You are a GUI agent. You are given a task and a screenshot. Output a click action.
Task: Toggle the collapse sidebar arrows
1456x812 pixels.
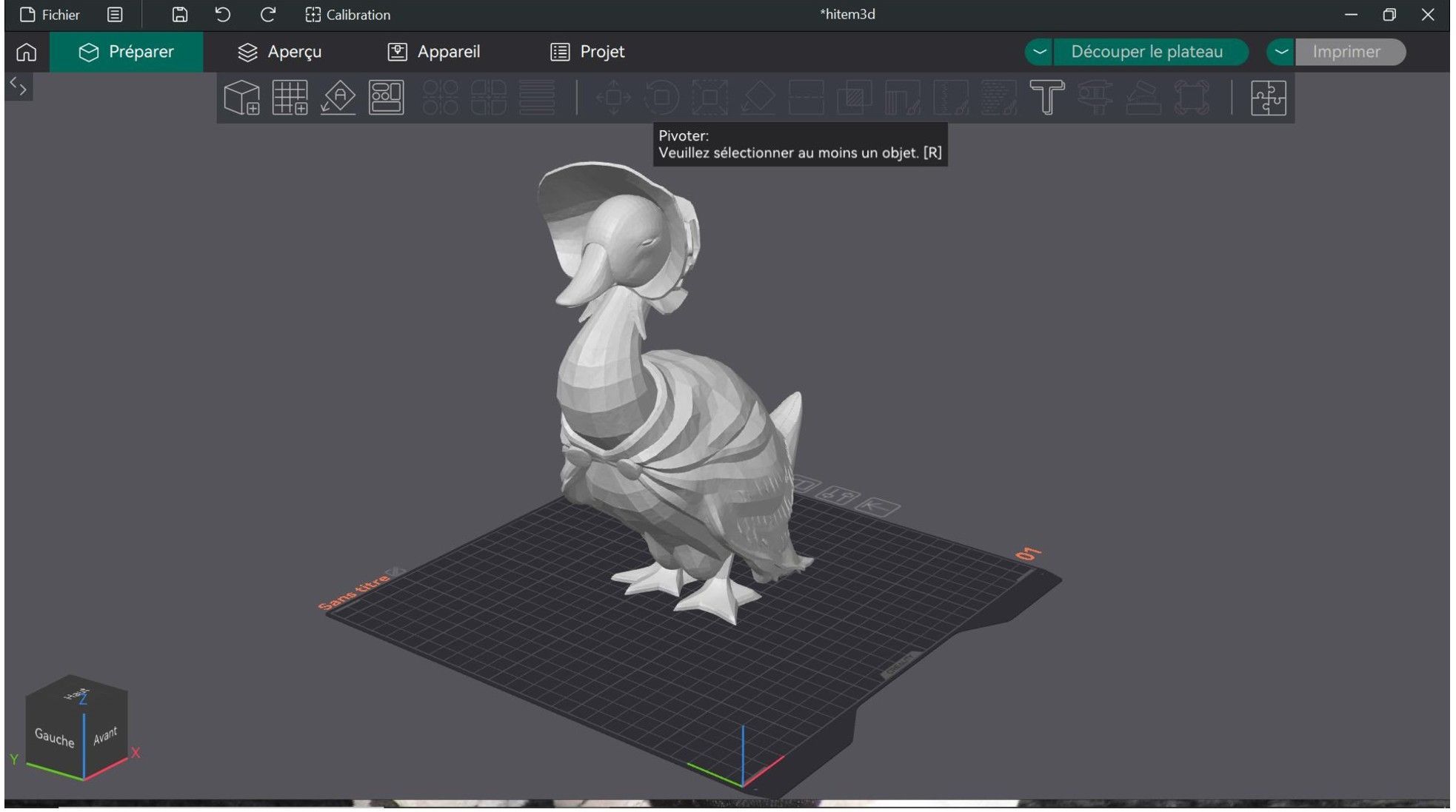19,87
